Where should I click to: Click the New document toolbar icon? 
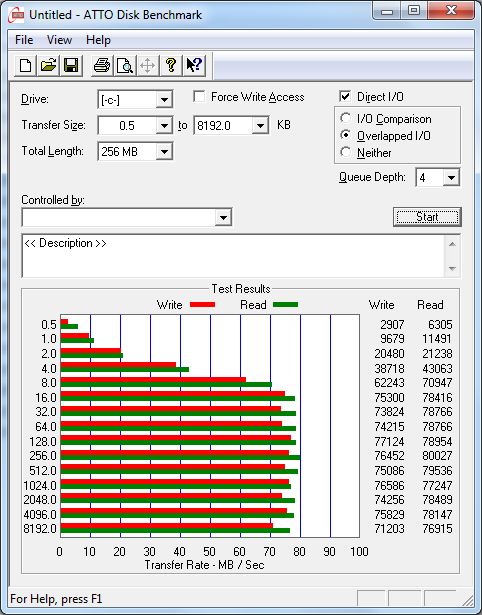25,65
